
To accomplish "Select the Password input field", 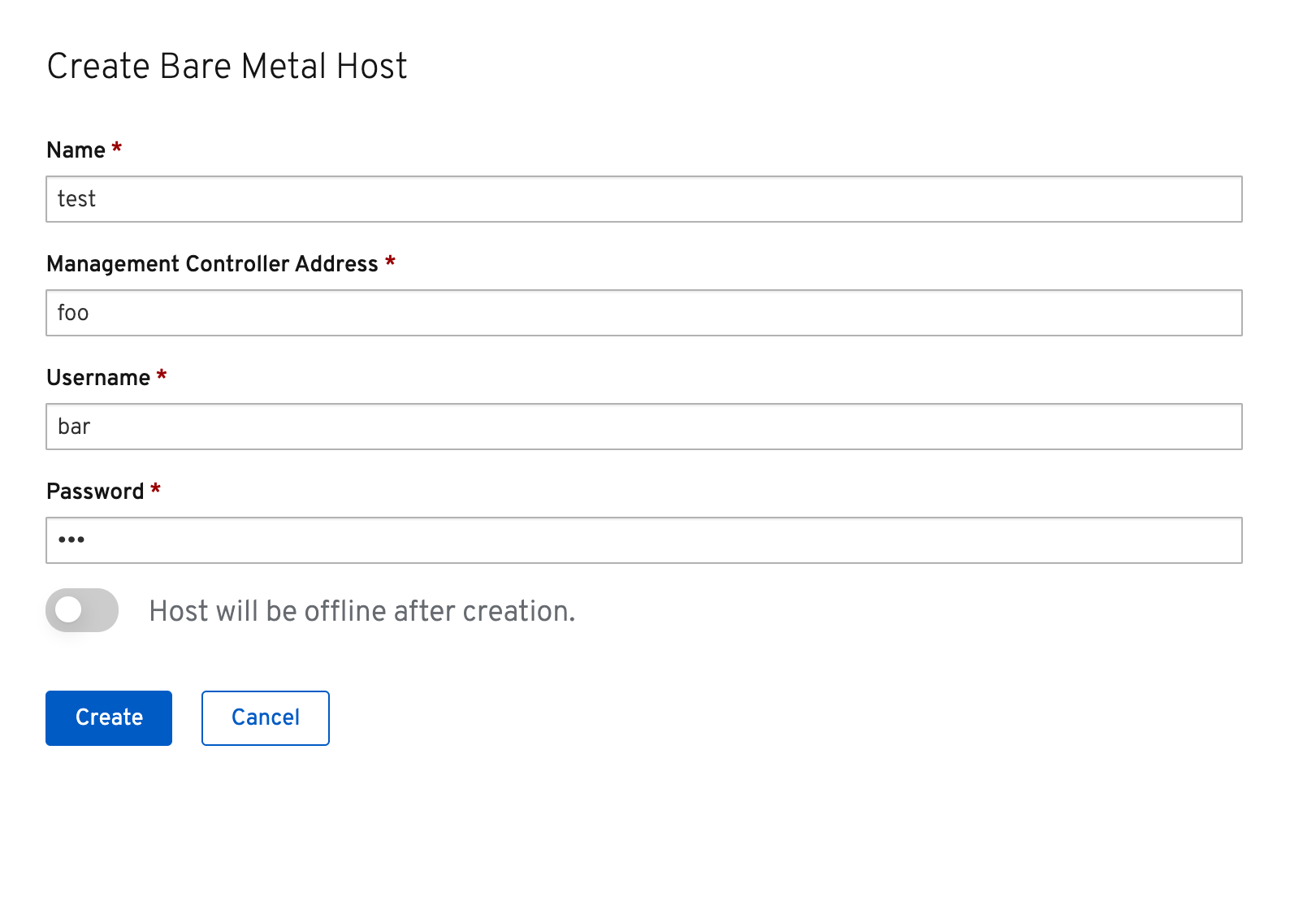I will pyautogui.click(x=643, y=540).
